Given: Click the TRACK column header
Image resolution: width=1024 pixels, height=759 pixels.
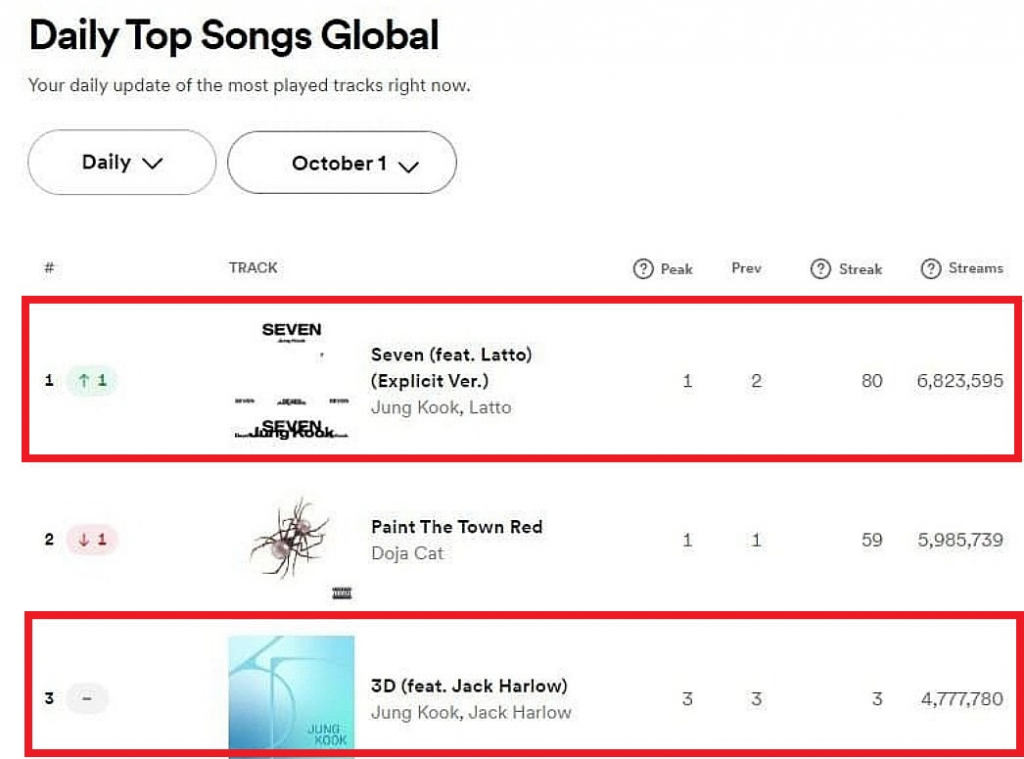Looking at the screenshot, I should [253, 268].
